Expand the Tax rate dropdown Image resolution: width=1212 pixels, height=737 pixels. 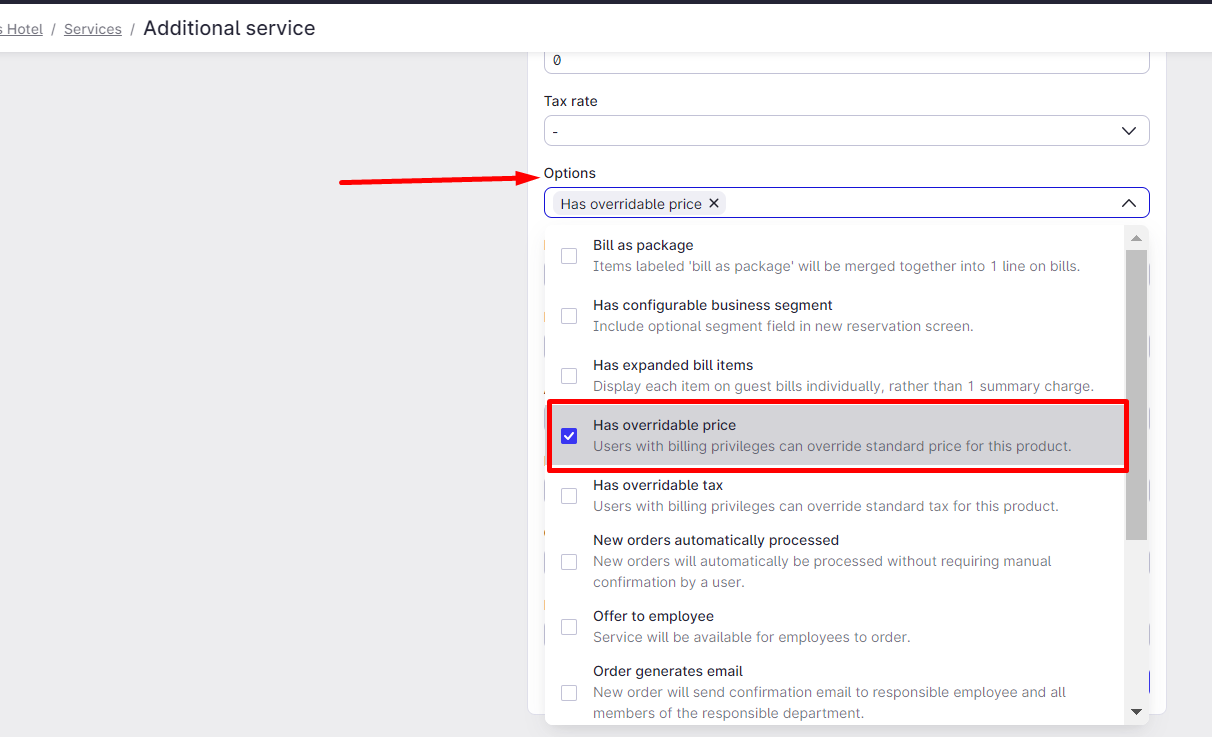click(x=1128, y=131)
